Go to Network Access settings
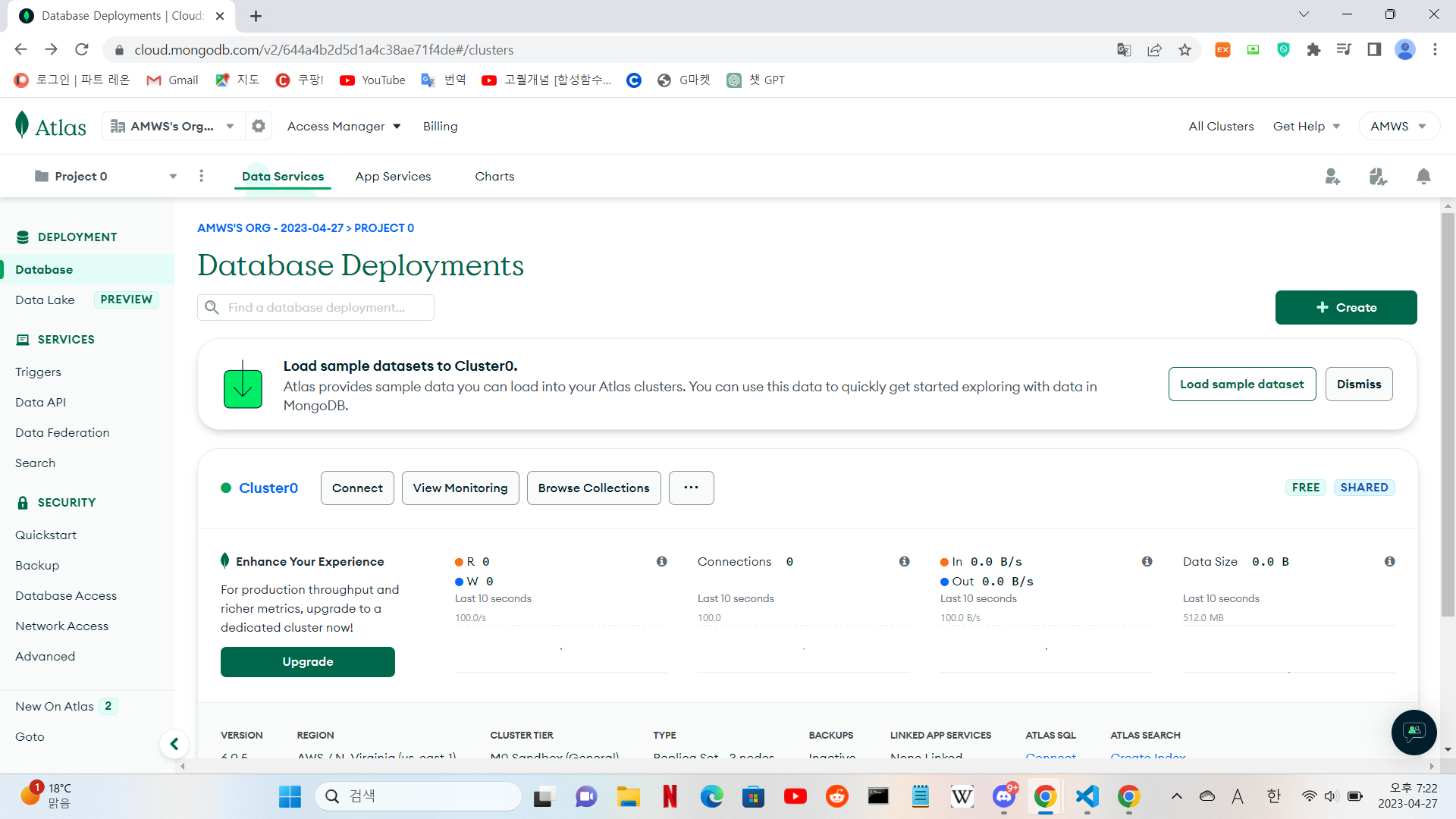The width and height of the screenshot is (1456, 819). tap(61, 626)
